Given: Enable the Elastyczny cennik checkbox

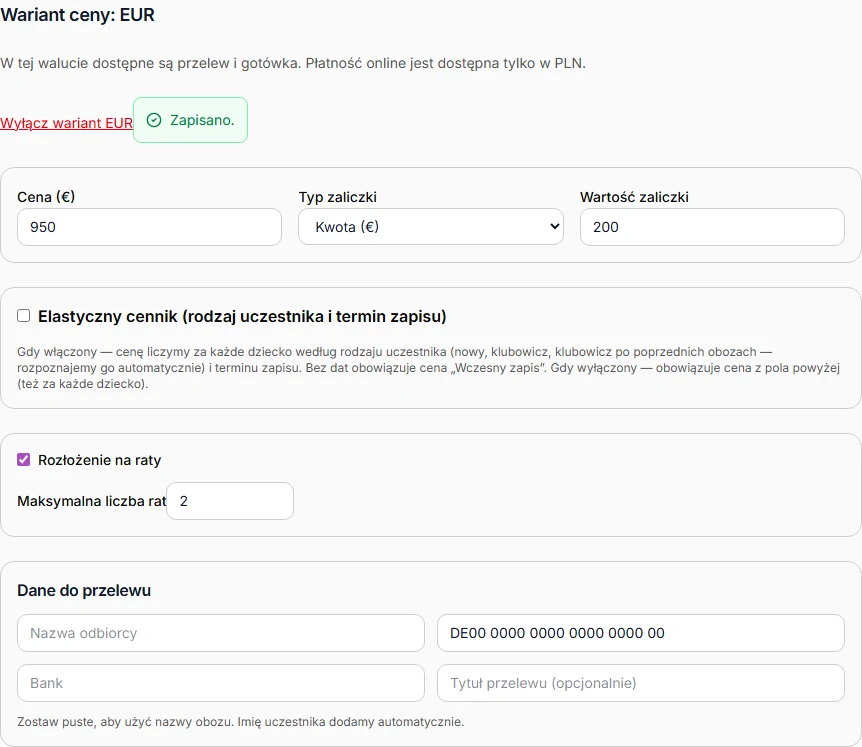Looking at the screenshot, I should (24, 316).
